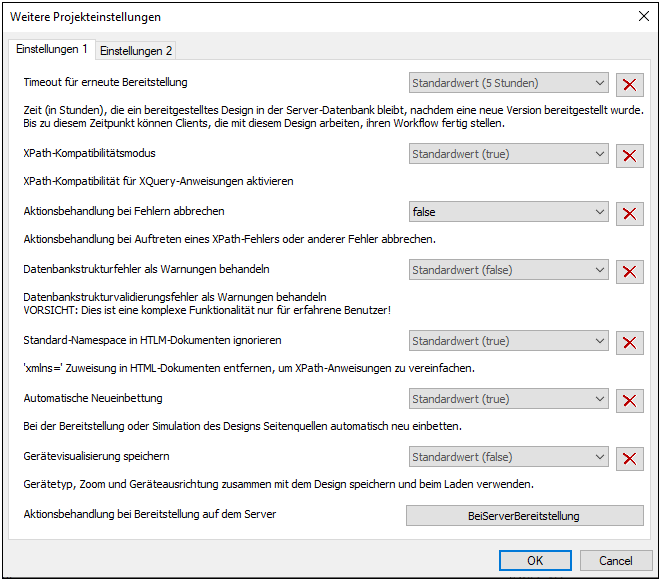
Task: Open the dropdown showing value false
Action: point(508,212)
